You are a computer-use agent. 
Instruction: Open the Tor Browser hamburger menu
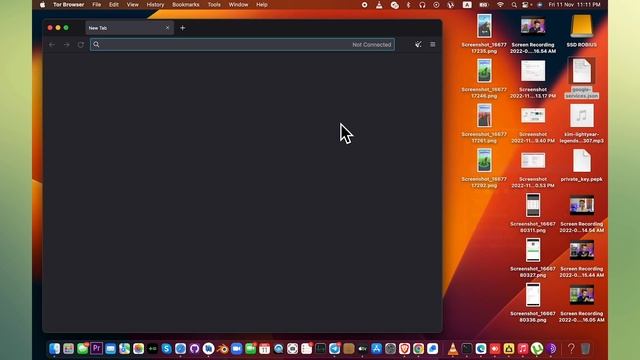[433, 44]
